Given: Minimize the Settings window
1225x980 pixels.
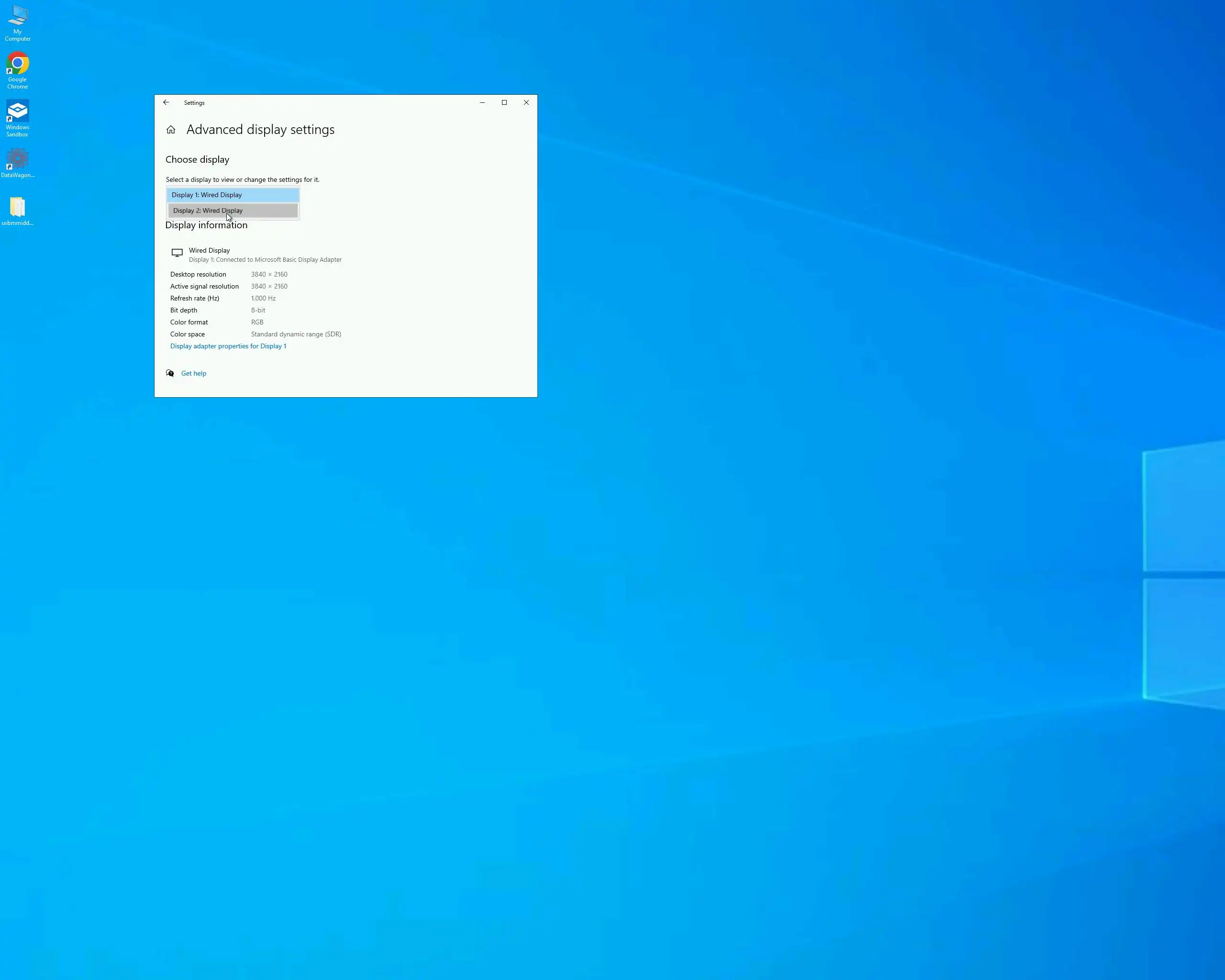Looking at the screenshot, I should point(482,103).
